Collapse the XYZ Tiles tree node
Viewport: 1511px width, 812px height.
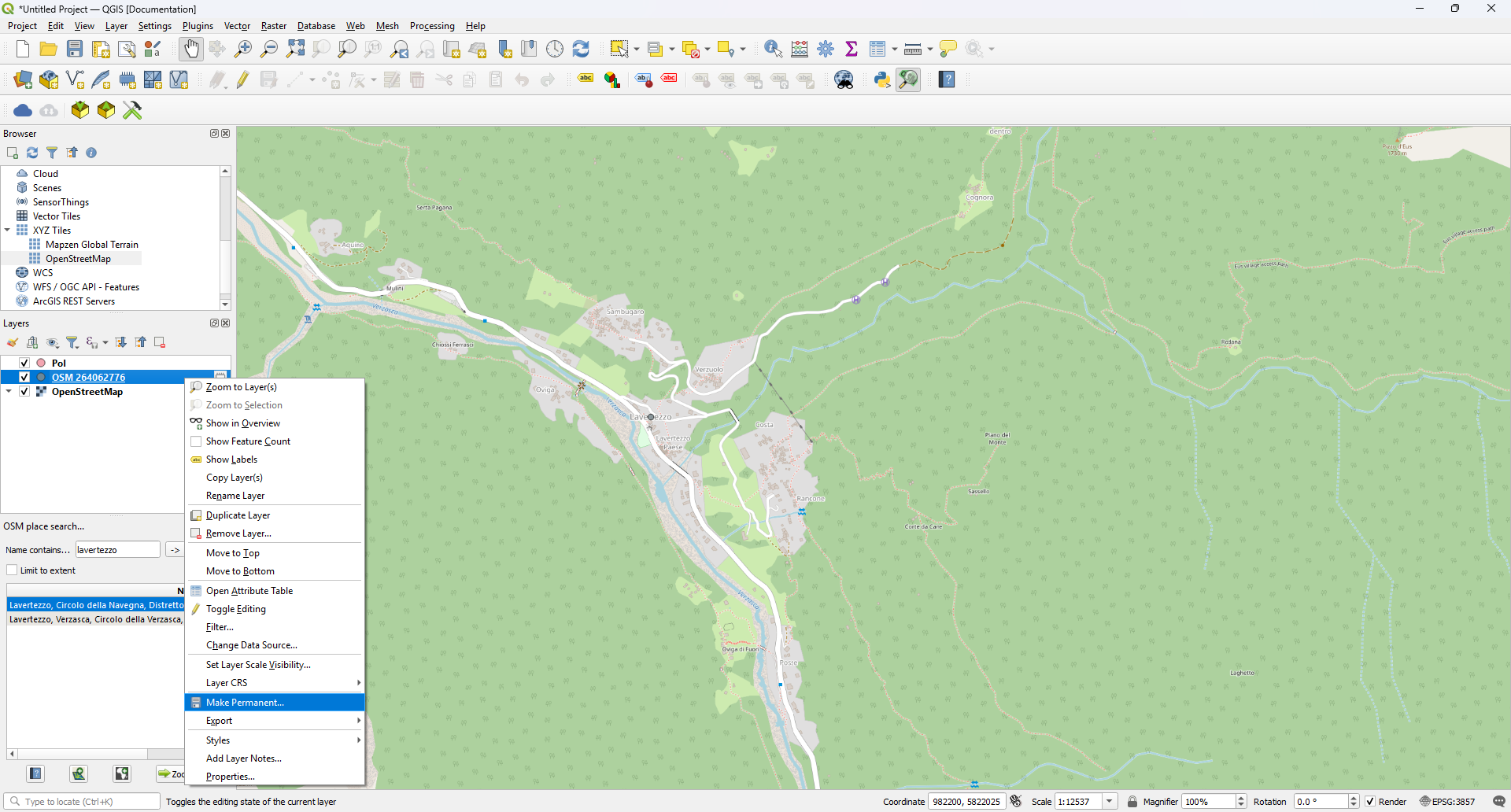click(8, 231)
